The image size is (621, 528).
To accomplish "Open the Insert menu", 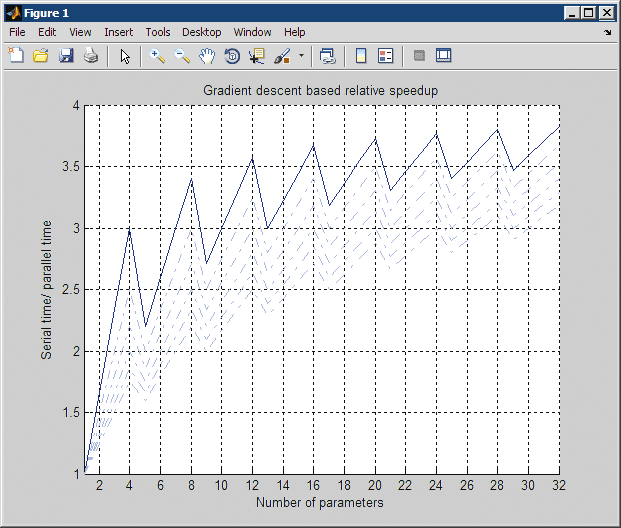I will point(118,32).
